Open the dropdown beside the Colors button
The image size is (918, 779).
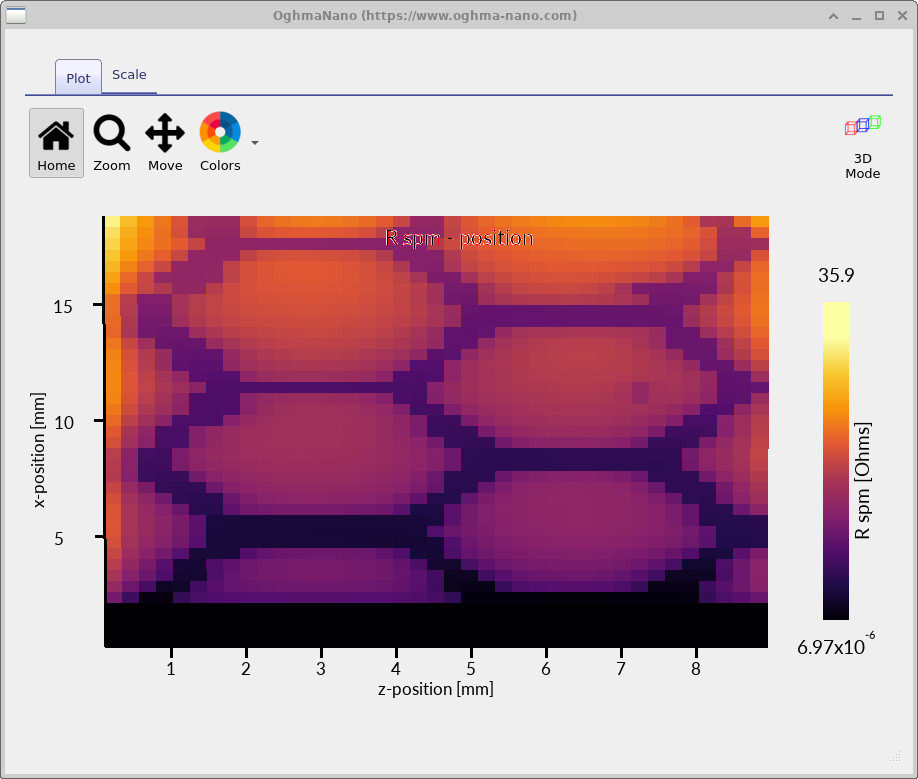[254, 143]
